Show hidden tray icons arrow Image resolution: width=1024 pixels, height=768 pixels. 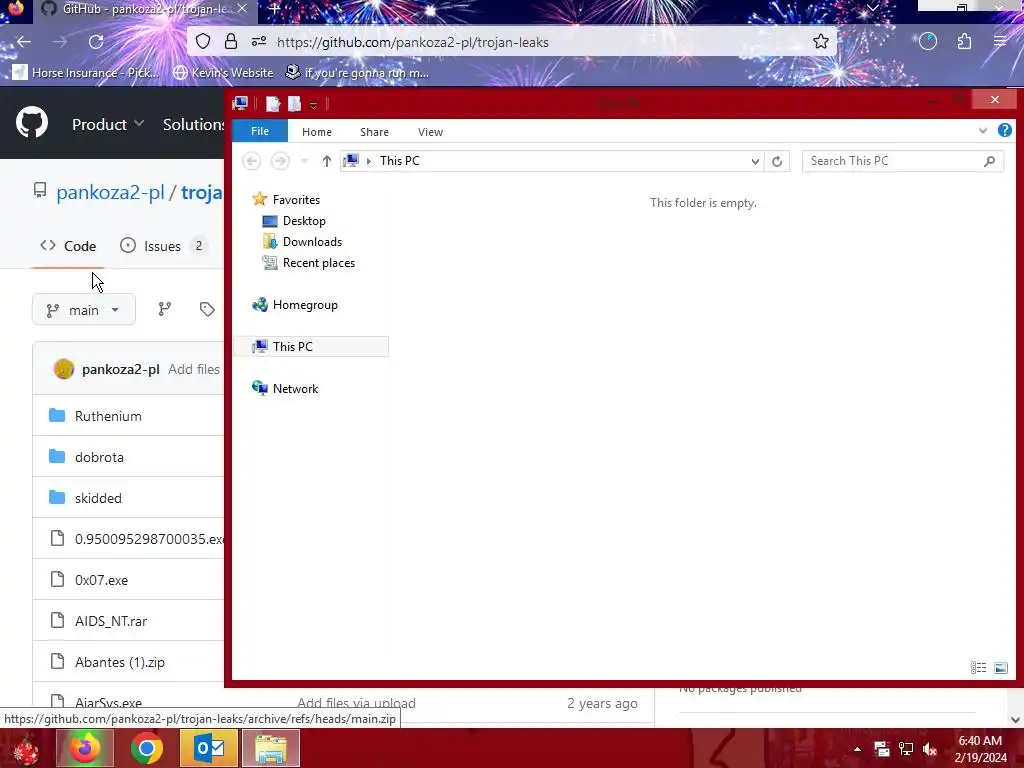click(x=857, y=749)
